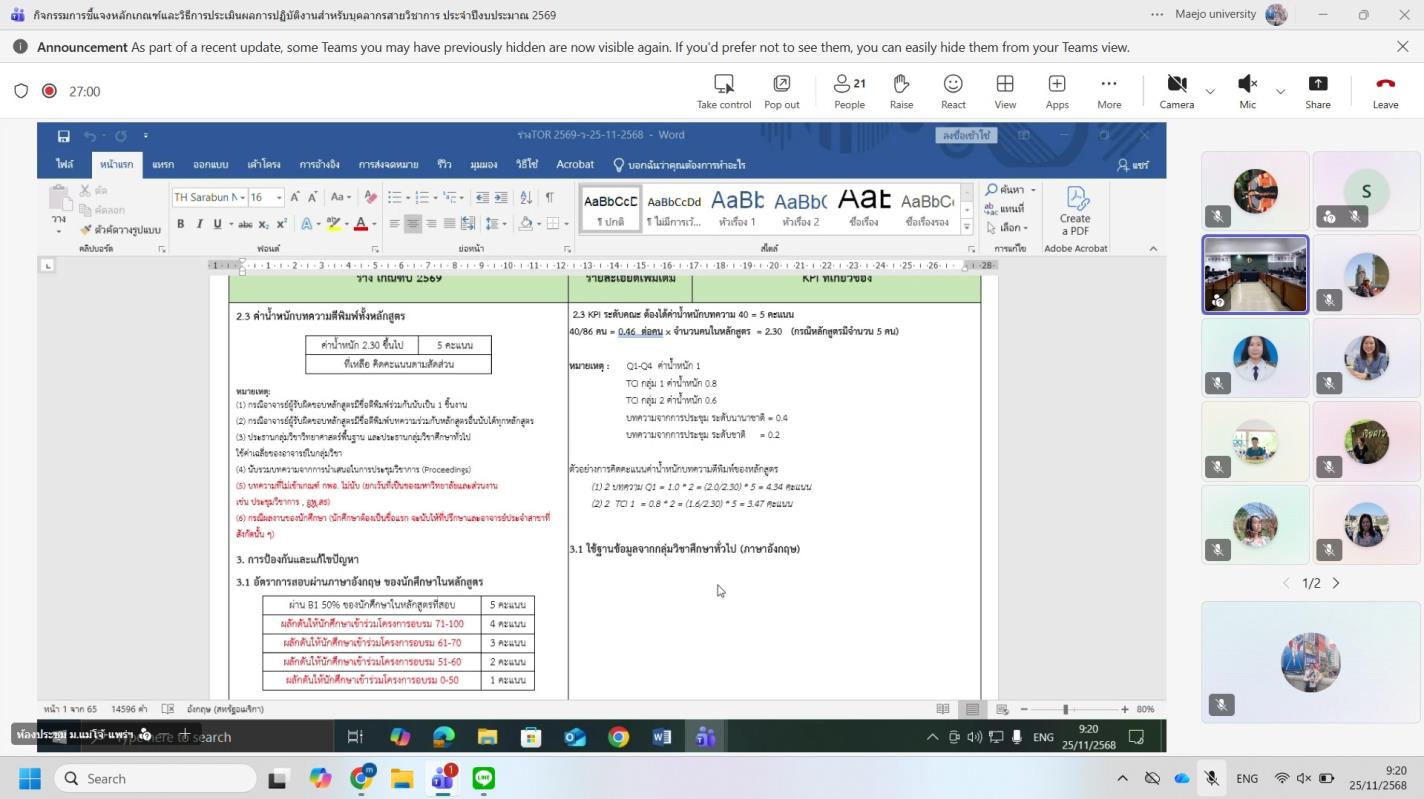Turn on the Camera

(x=1176, y=84)
